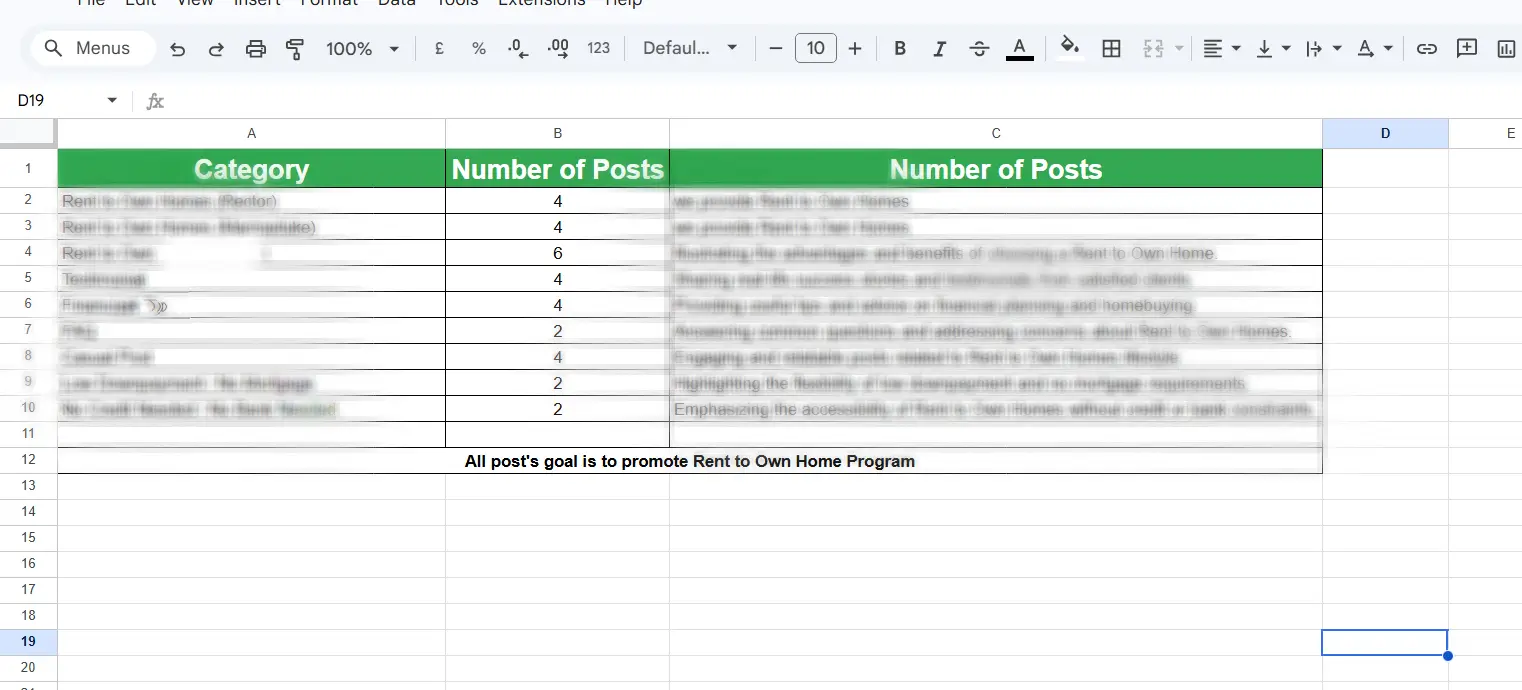Click the selected cell D19
Screen dimensions: 1522x690
pyautogui.click(x=1385, y=642)
